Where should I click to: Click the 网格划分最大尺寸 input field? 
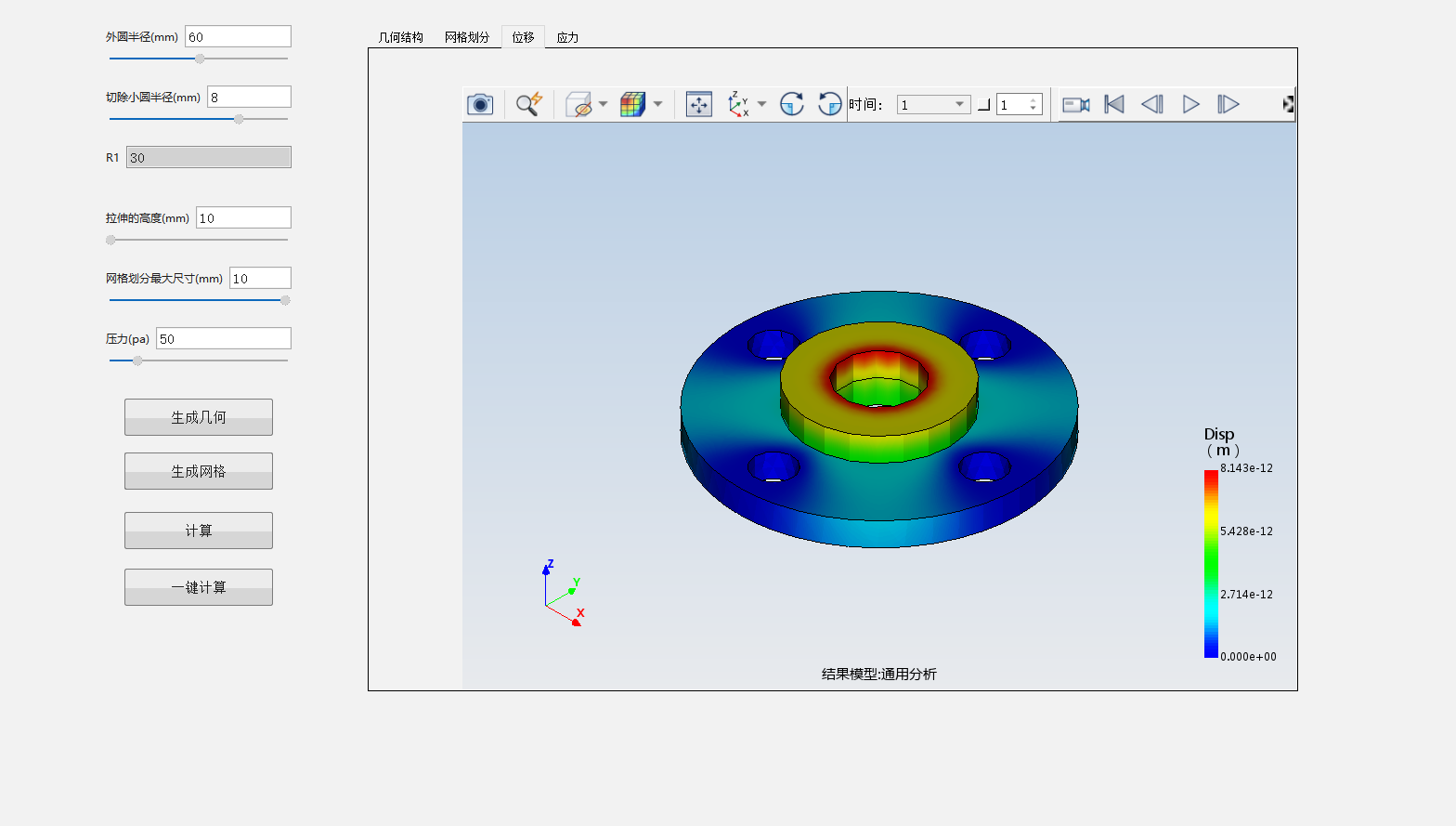[x=260, y=278]
